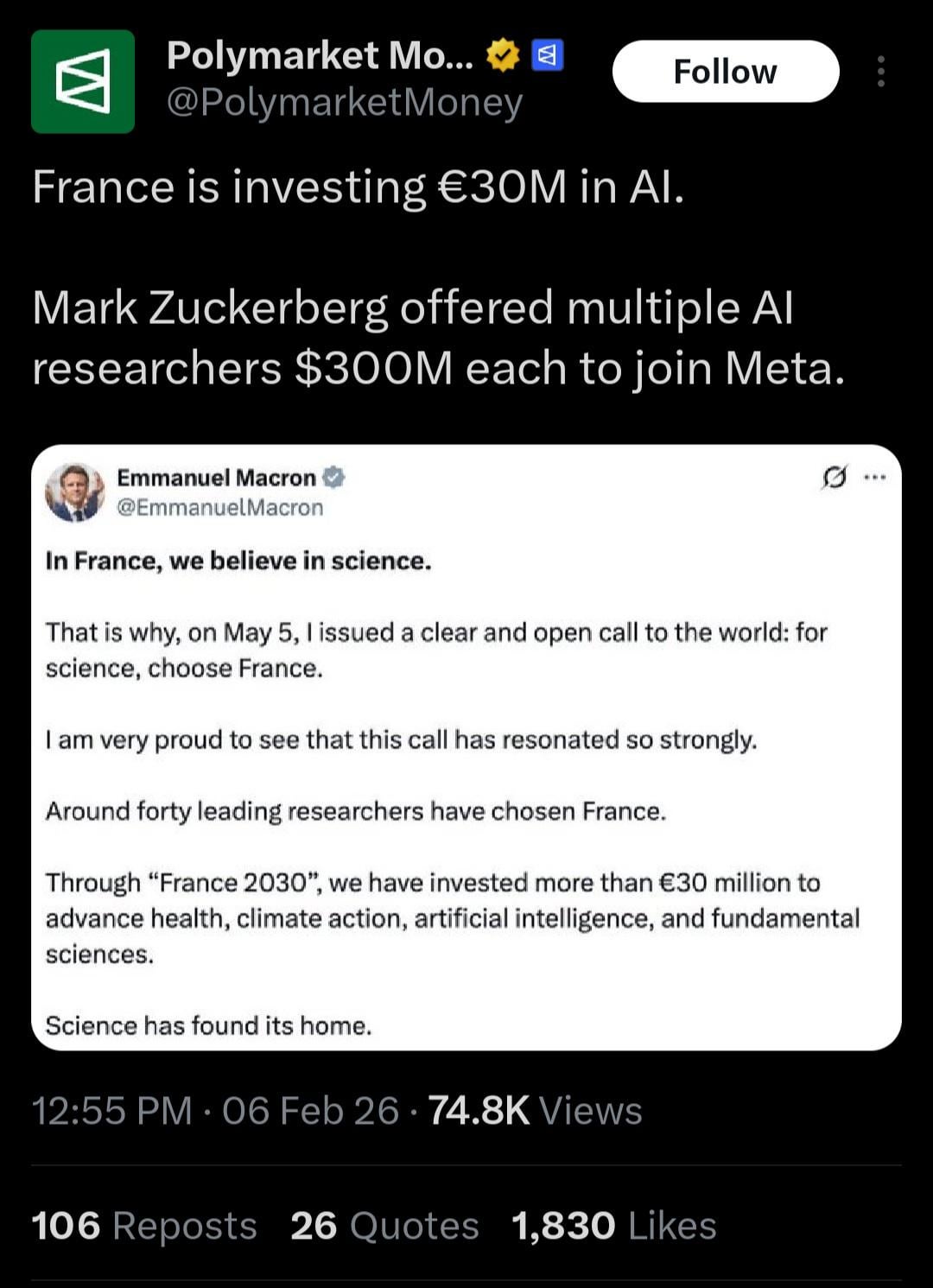Screen dimensions: 933x1288
Task: Open the @PolymarketMoney handle
Action: point(344,103)
